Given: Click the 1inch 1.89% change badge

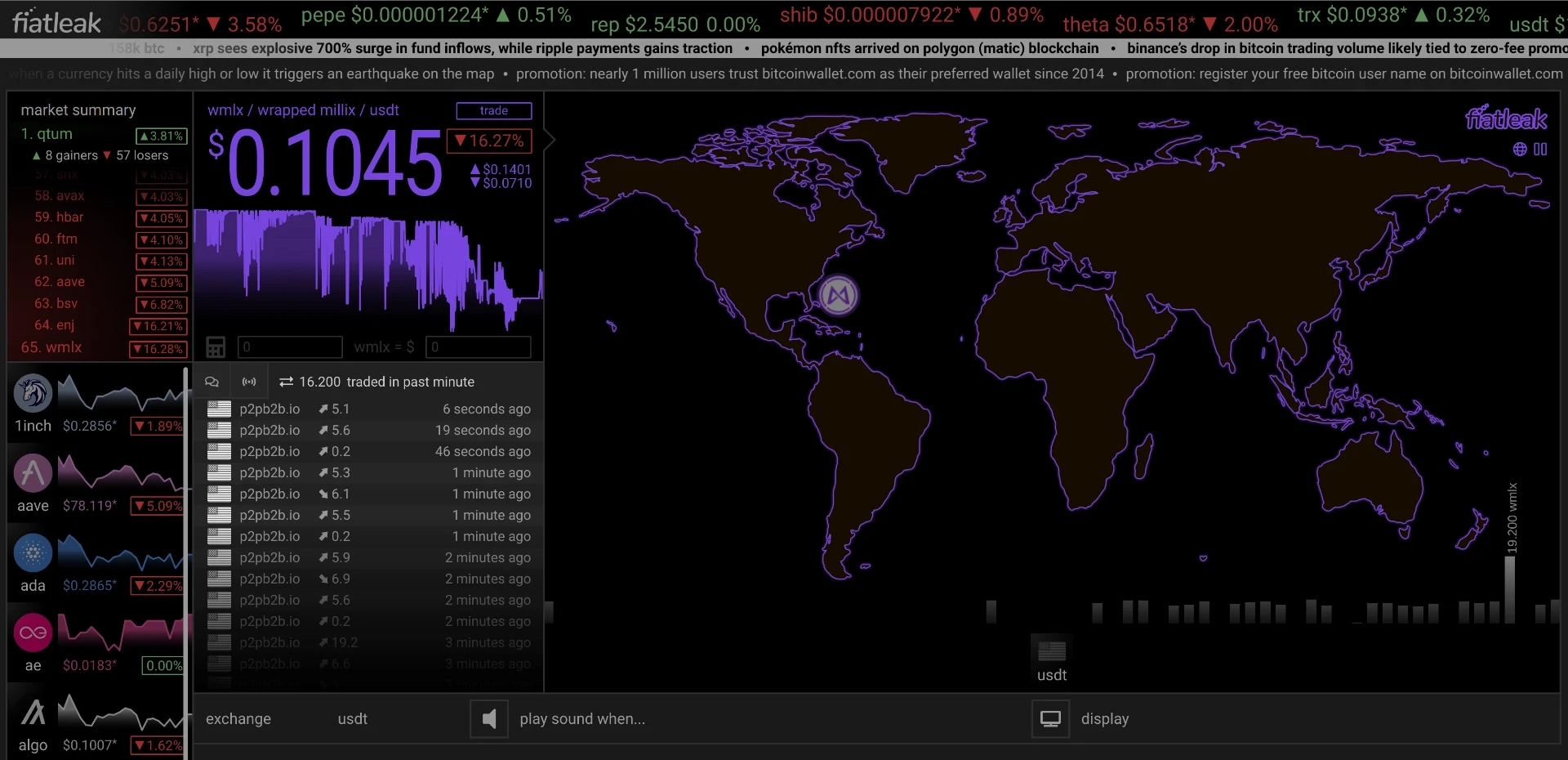Looking at the screenshot, I should tap(158, 427).
